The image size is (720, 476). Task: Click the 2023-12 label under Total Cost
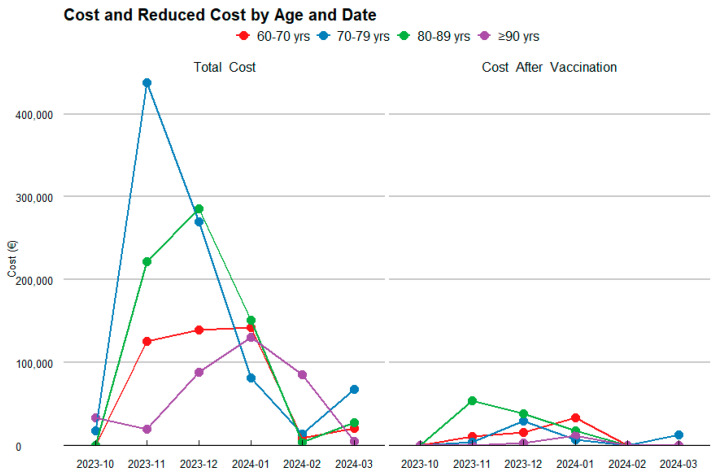click(198, 464)
